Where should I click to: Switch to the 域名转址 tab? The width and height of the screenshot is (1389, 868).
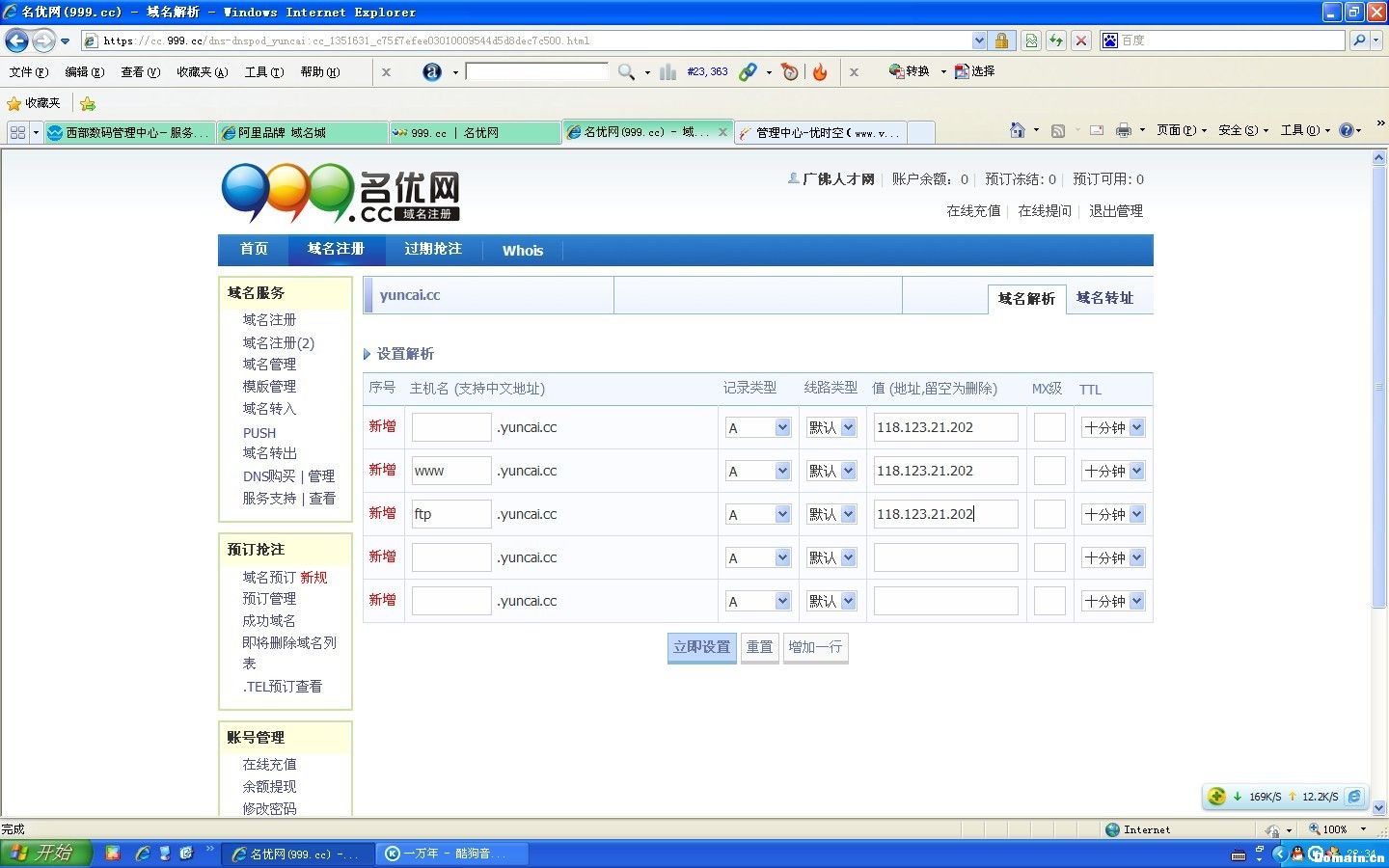[1104, 298]
